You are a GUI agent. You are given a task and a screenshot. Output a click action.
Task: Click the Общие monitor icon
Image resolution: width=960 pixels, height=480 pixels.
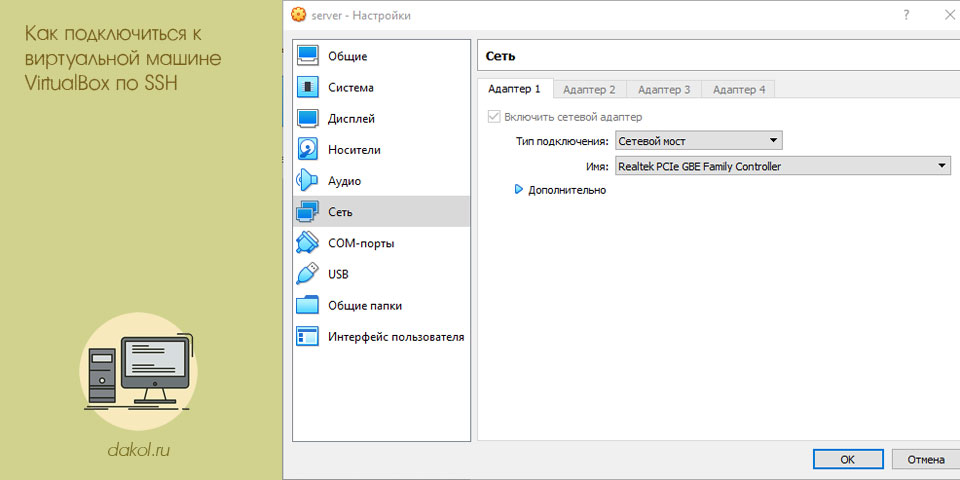pos(308,56)
